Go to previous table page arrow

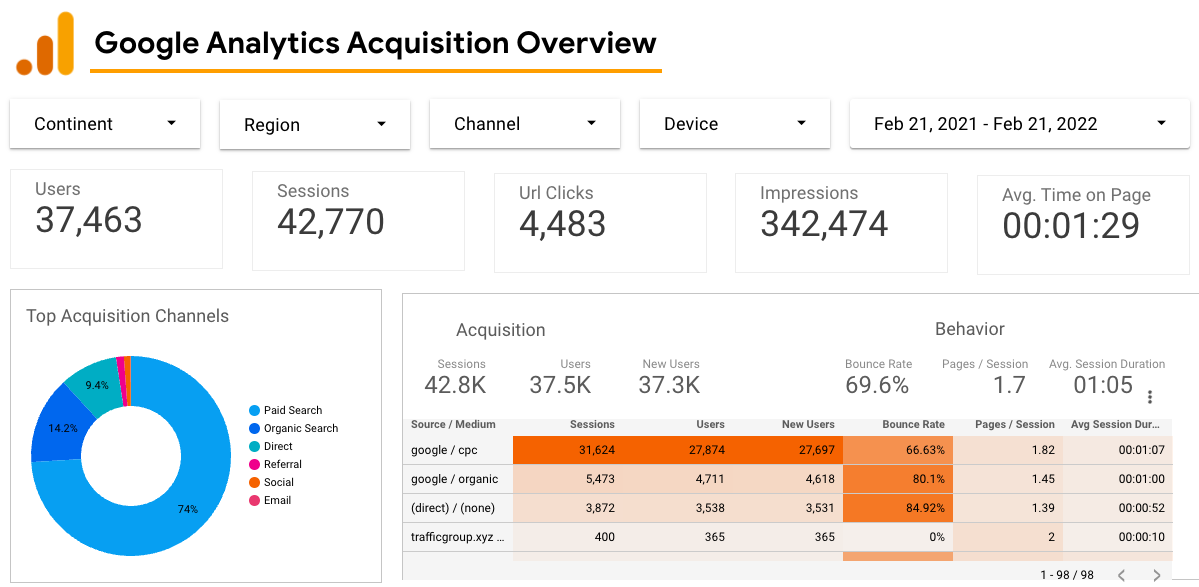1122,575
